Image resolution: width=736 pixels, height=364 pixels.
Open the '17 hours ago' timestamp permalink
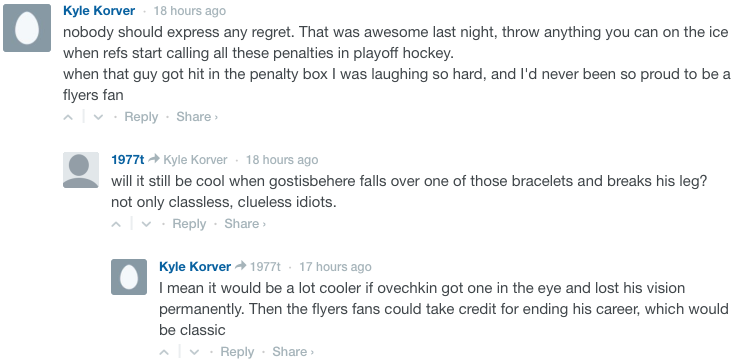(x=335, y=267)
